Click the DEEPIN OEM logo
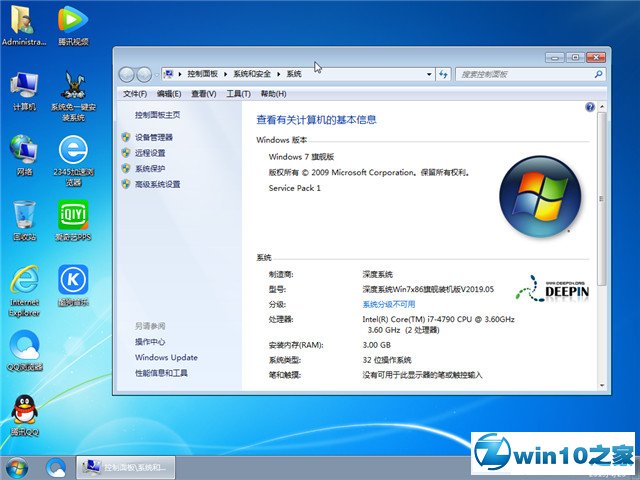 [x=552, y=289]
